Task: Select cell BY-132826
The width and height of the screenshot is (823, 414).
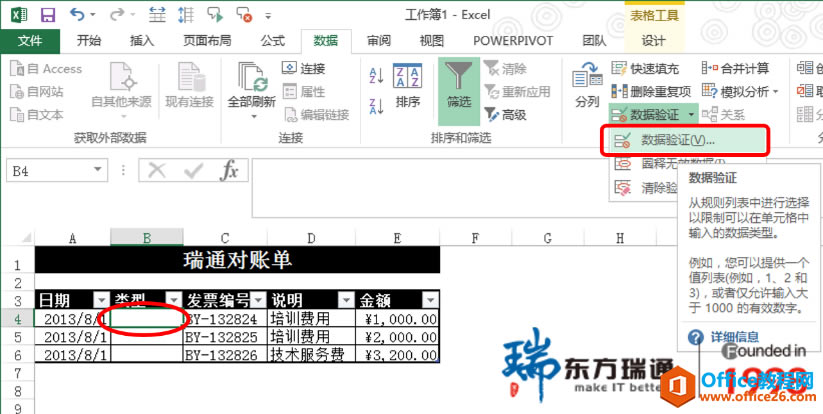Action: pyautogui.click(x=225, y=355)
